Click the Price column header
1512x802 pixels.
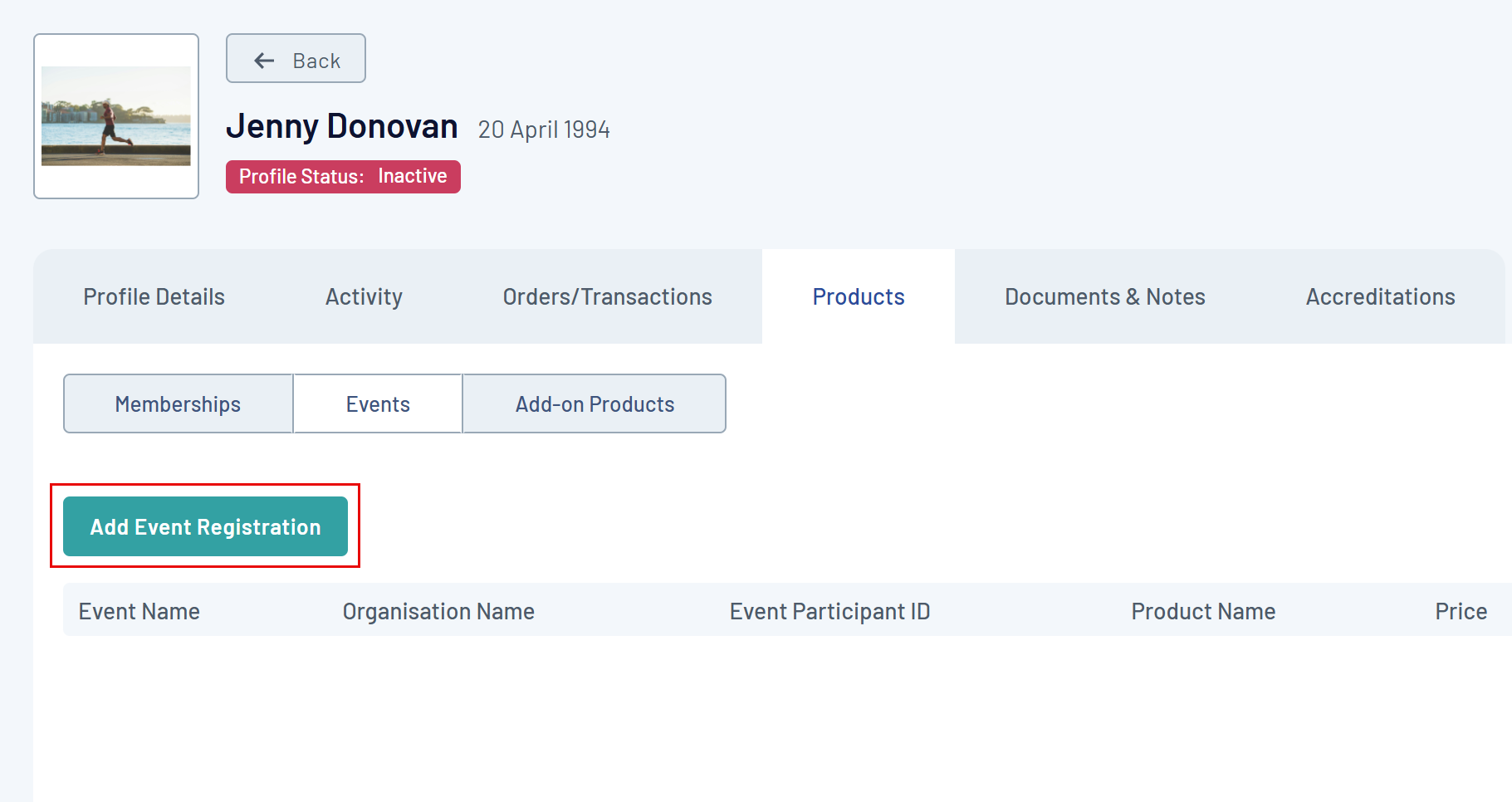(x=1461, y=612)
